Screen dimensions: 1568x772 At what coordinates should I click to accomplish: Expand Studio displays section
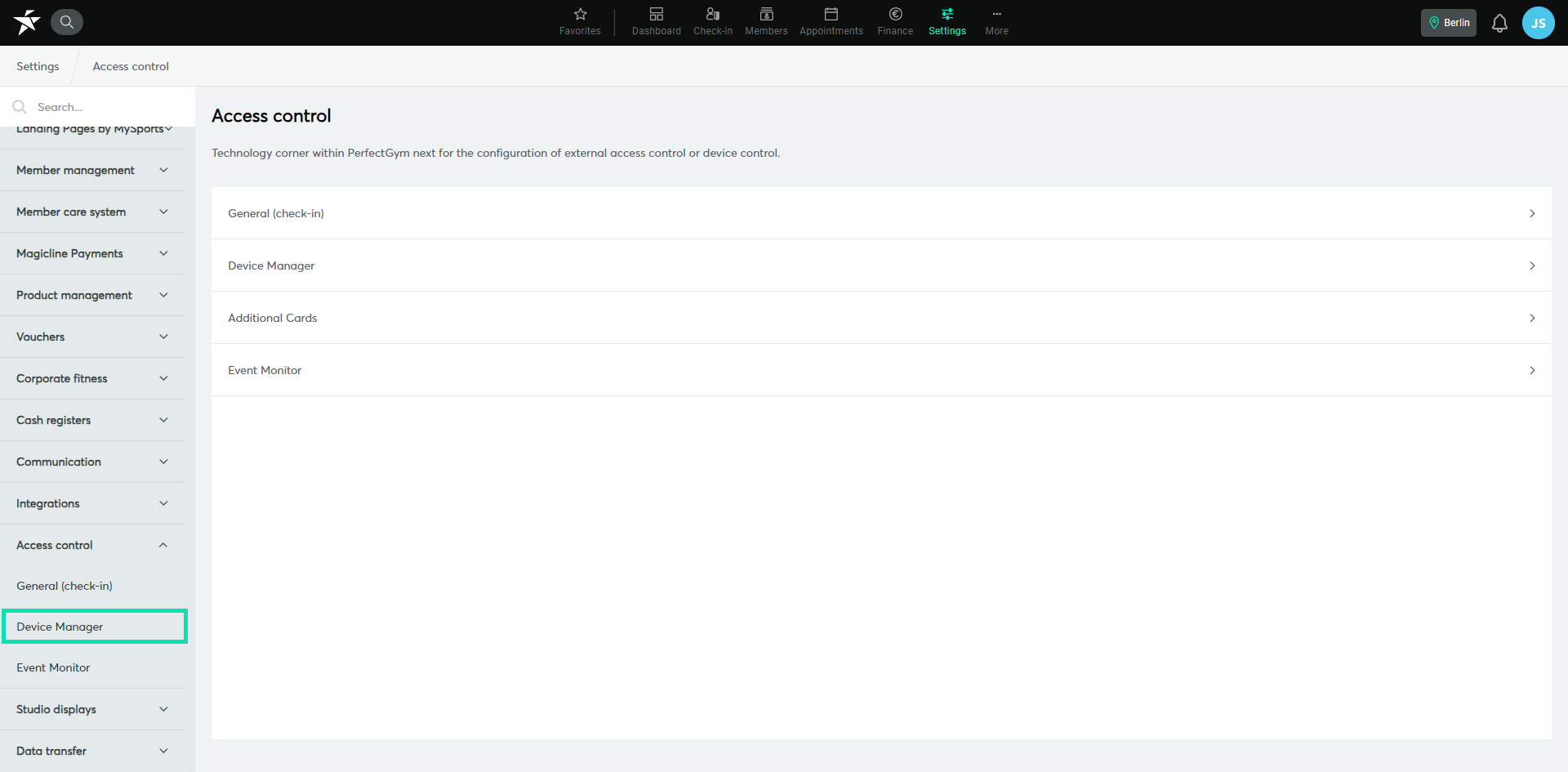(92, 709)
